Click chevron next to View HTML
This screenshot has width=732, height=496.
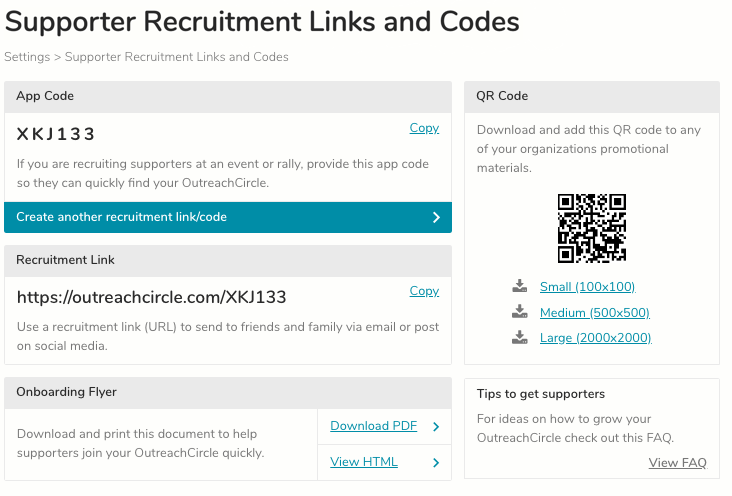point(436,462)
